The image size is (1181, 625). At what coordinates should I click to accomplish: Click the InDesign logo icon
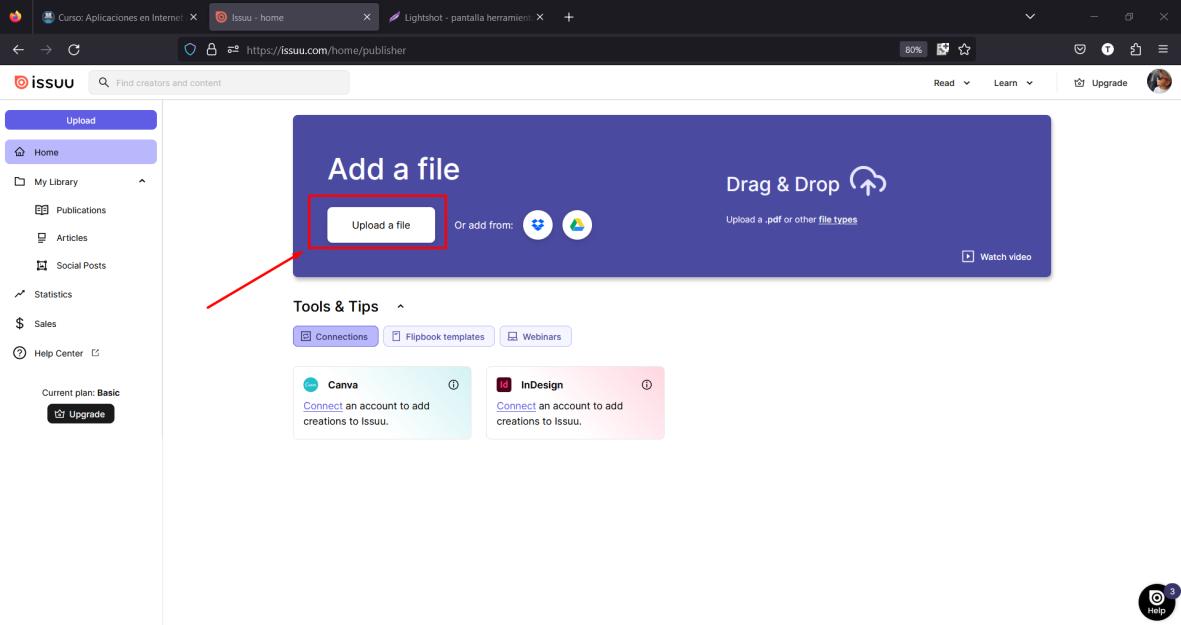504,385
